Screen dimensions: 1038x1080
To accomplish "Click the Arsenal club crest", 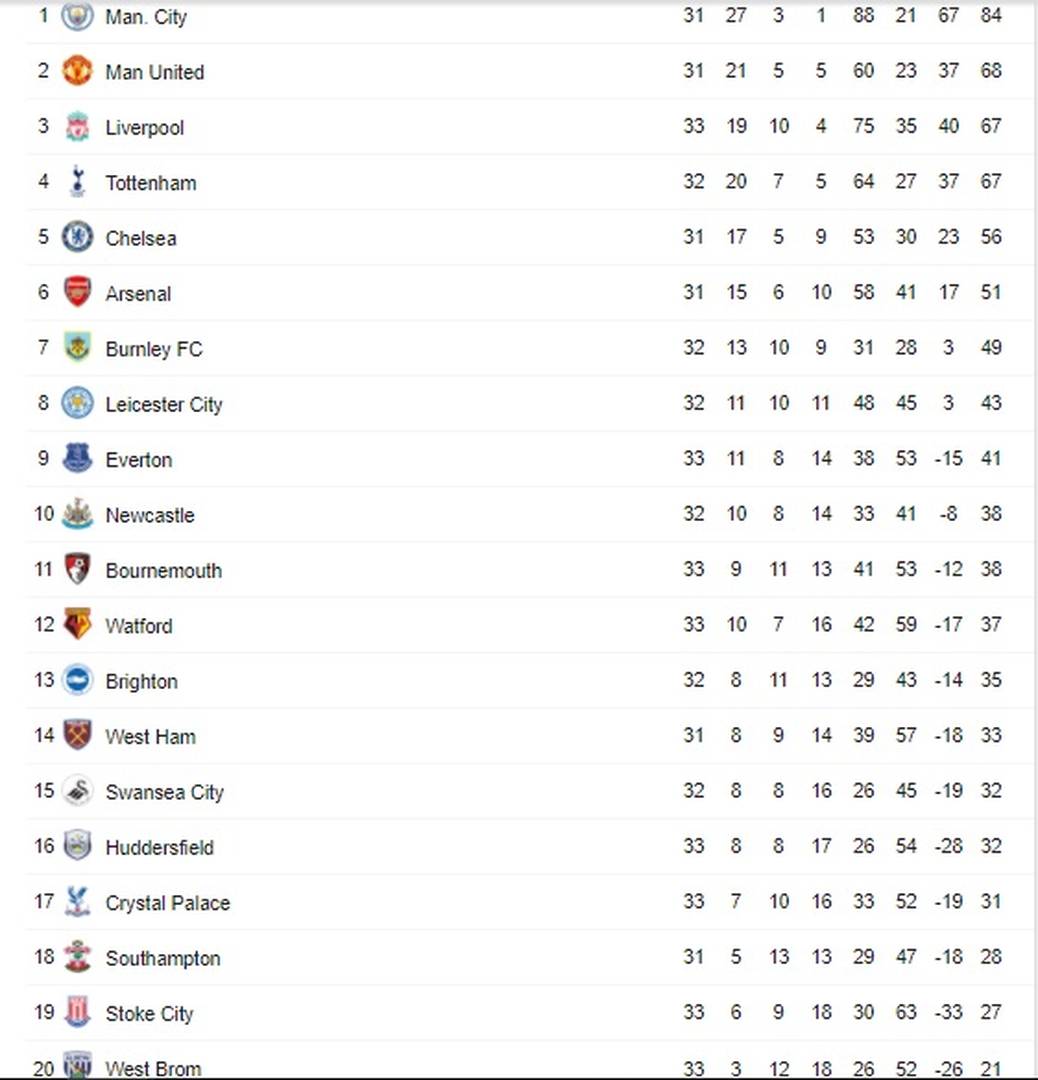I will pyautogui.click(x=77, y=292).
